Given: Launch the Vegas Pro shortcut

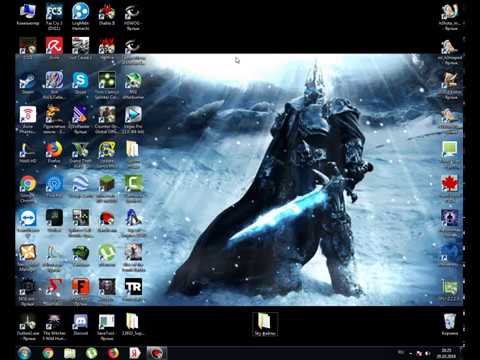Looking at the screenshot, I should 133,120.
